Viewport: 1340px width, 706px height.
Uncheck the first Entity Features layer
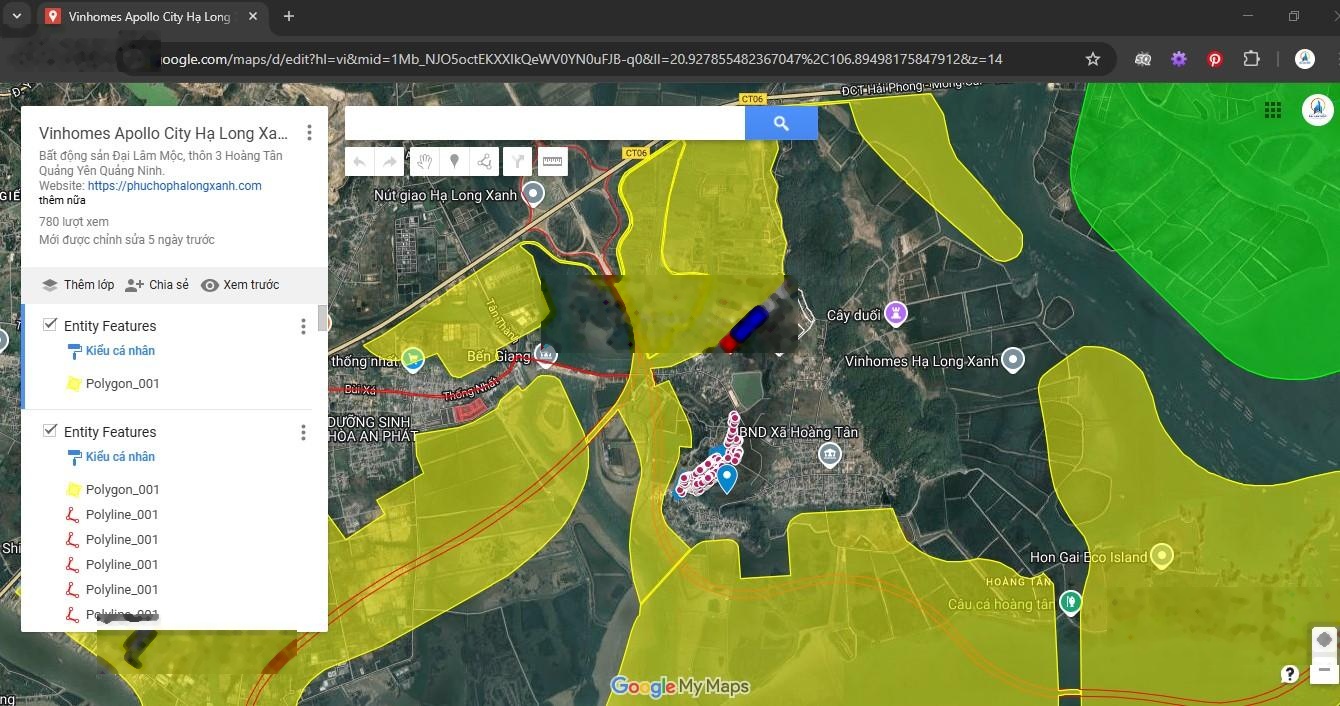(x=50, y=325)
